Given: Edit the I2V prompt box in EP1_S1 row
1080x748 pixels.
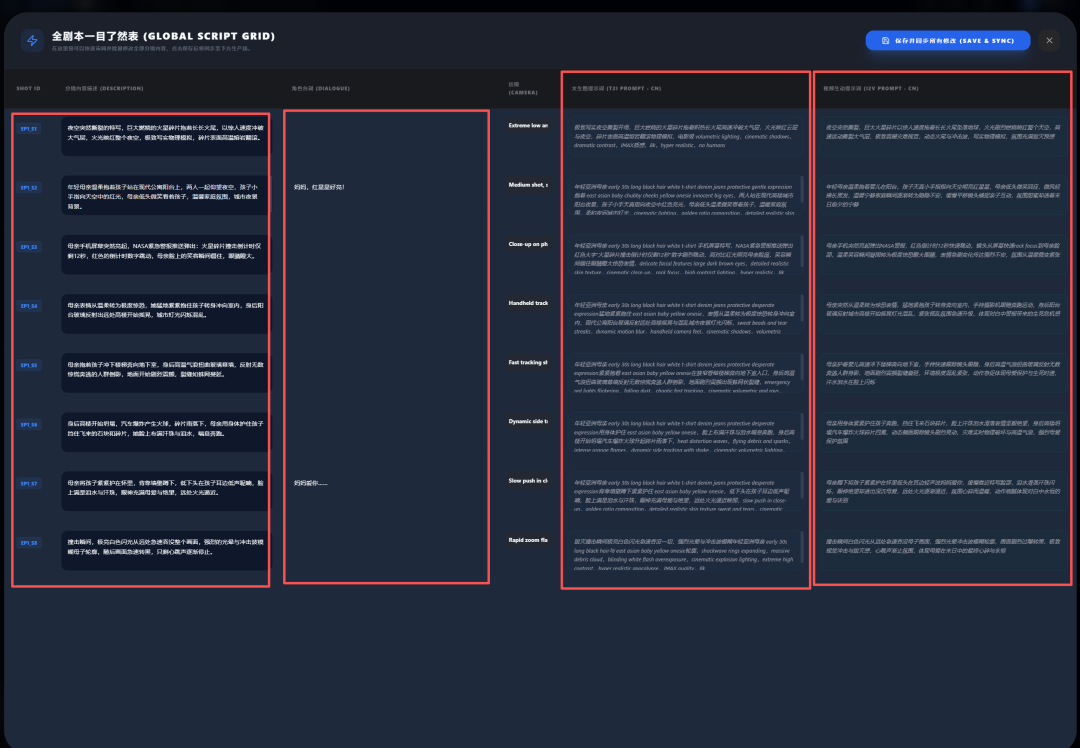Looking at the screenshot, I should coord(944,136).
